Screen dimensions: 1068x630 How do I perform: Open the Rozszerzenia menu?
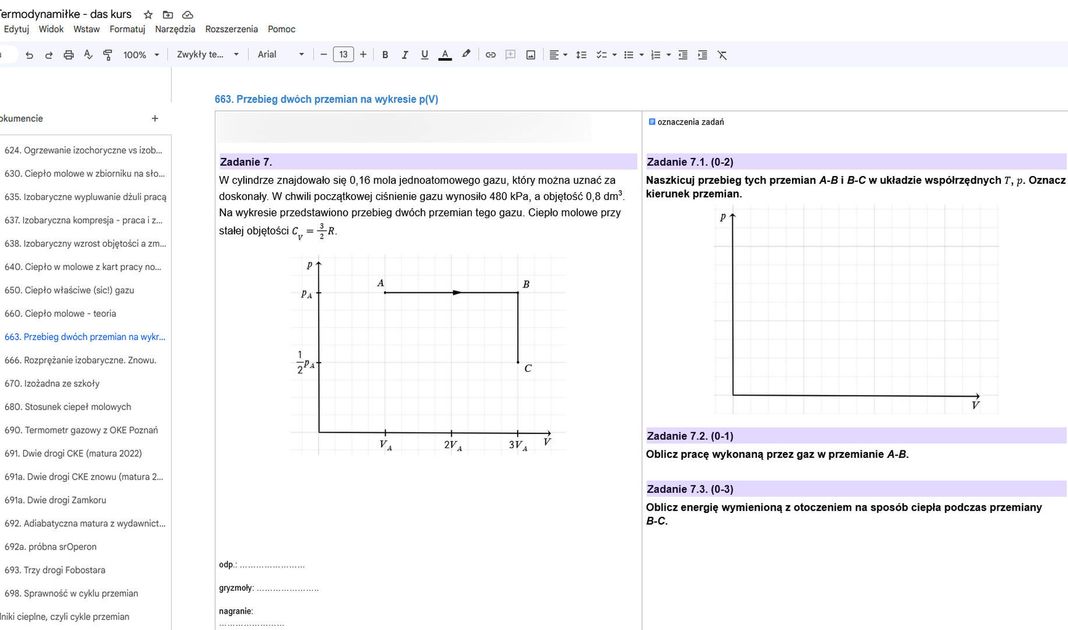click(x=231, y=29)
